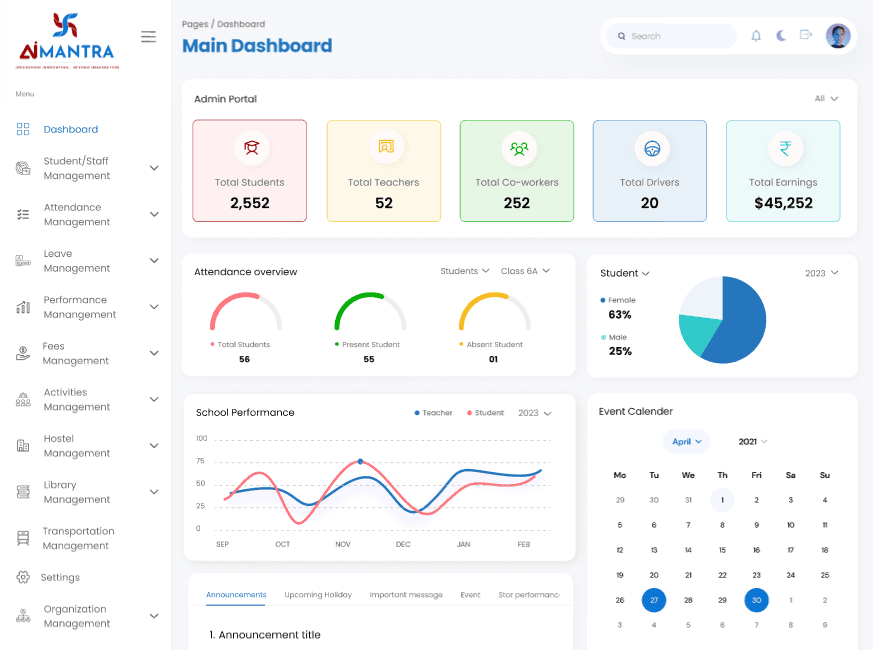
Task: Click the logout icon in the header
Action: coord(806,35)
